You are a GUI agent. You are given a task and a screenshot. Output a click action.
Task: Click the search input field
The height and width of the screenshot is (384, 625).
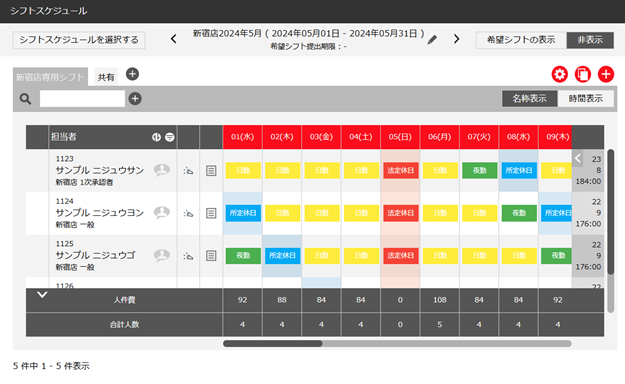pyautogui.click(x=82, y=98)
